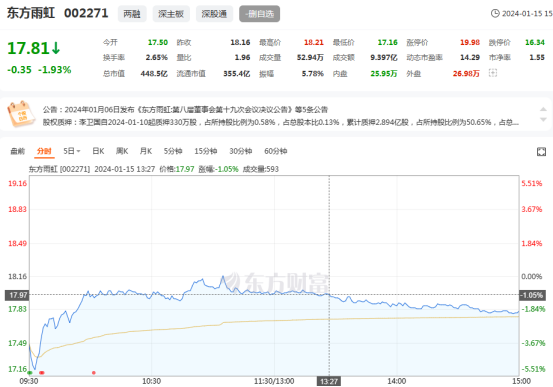Click the 跌停价 value 16.34
The height and width of the screenshot is (387, 553).
[535, 42]
